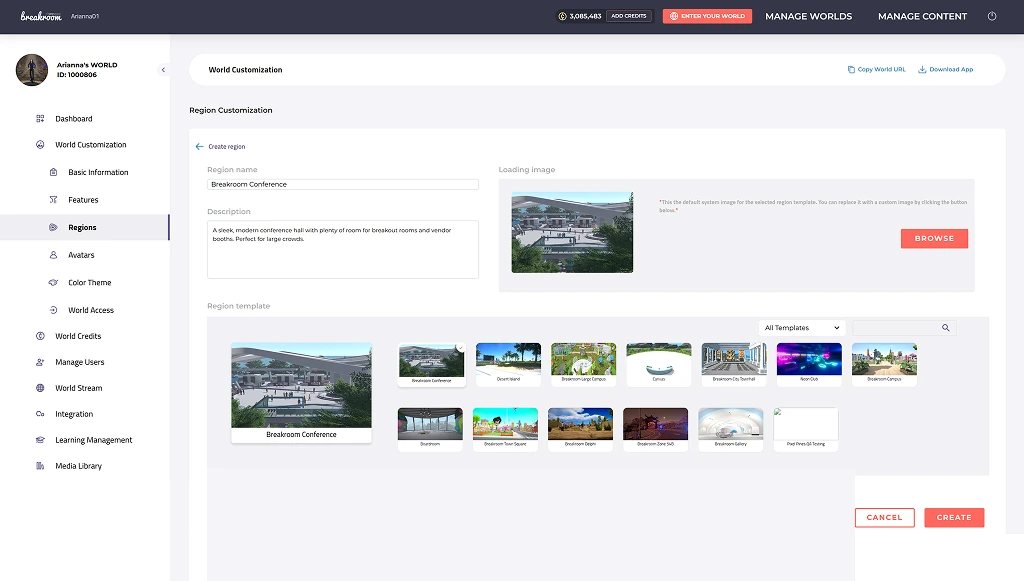Go back using Create region arrow
This screenshot has width=1024, height=581.
point(199,147)
